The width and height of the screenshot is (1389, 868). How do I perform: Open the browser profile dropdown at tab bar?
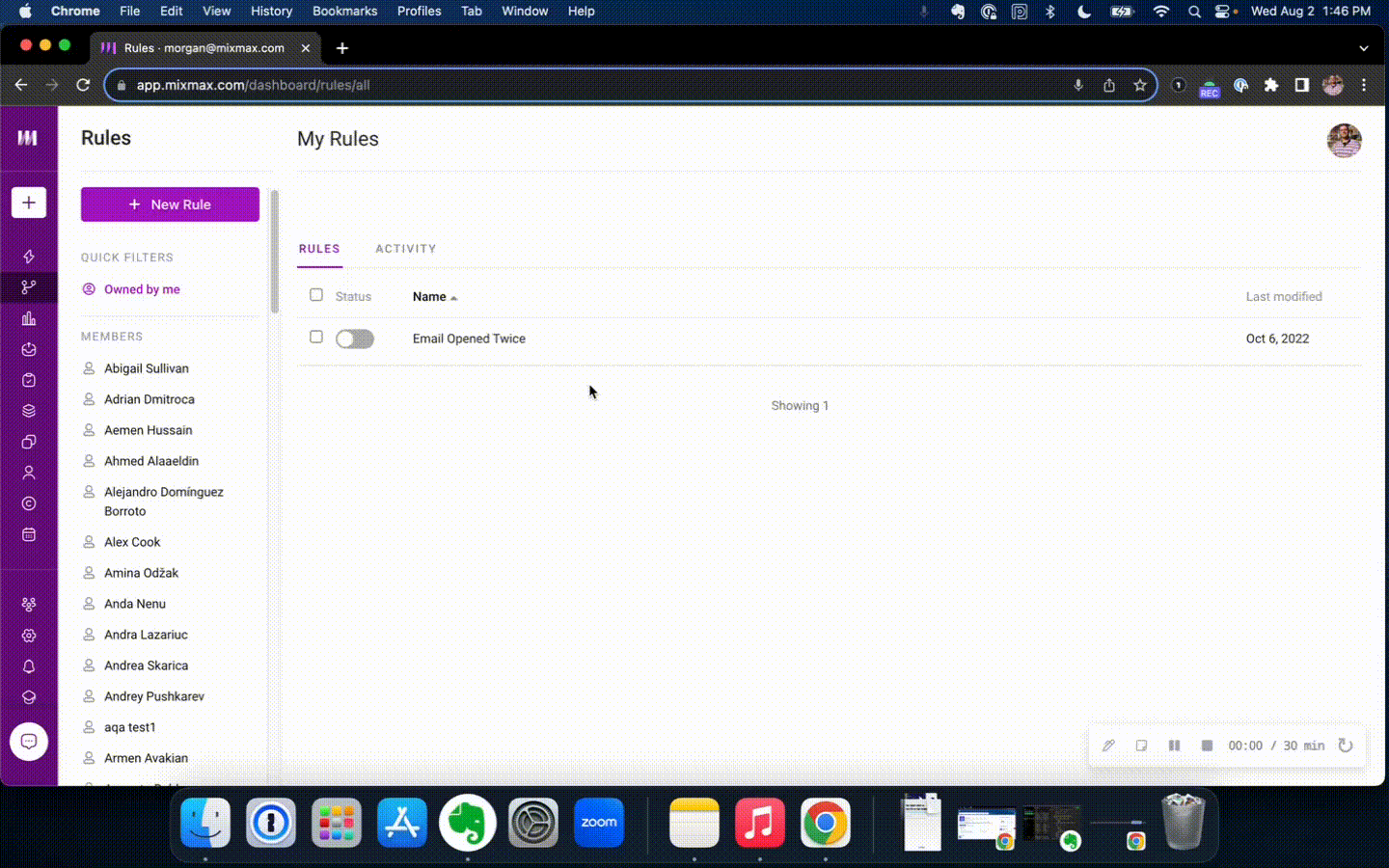click(1363, 47)
